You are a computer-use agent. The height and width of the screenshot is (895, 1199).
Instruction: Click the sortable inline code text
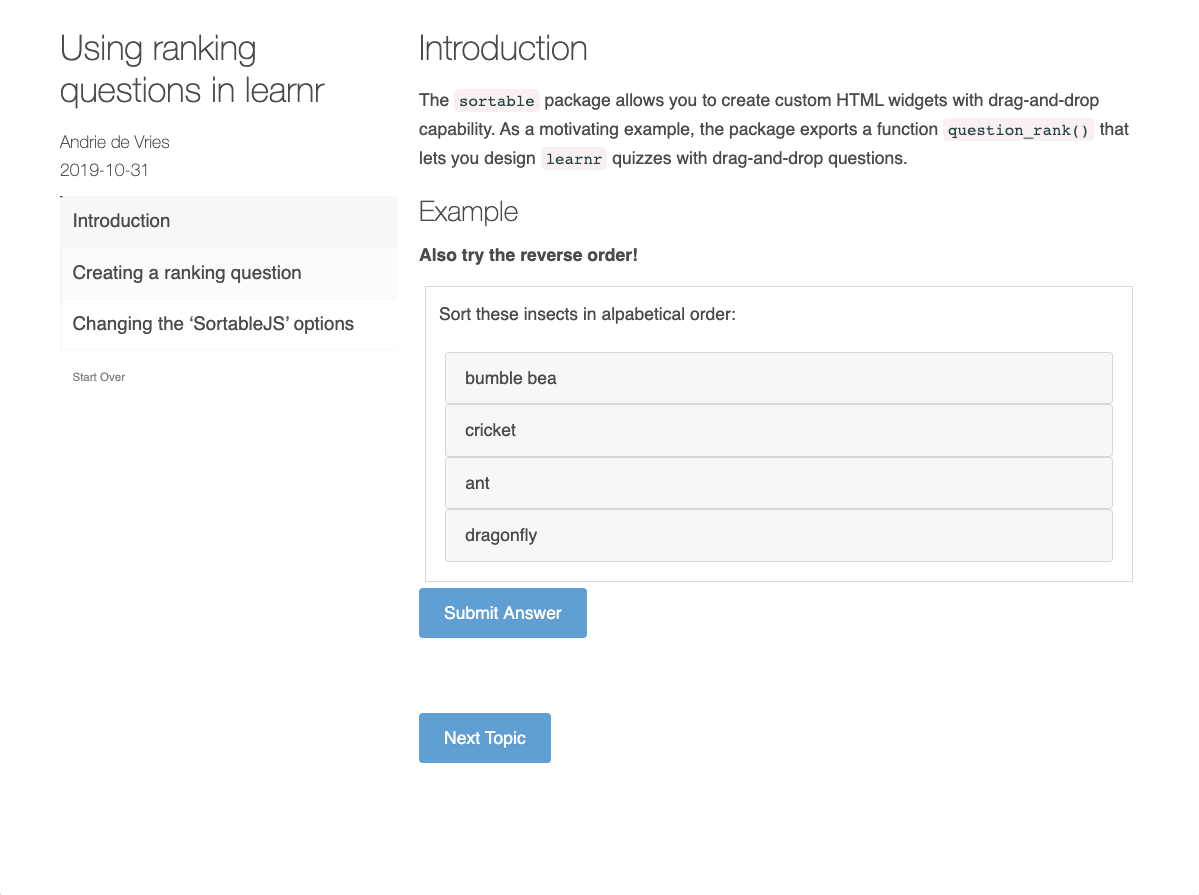coord(496,100)
